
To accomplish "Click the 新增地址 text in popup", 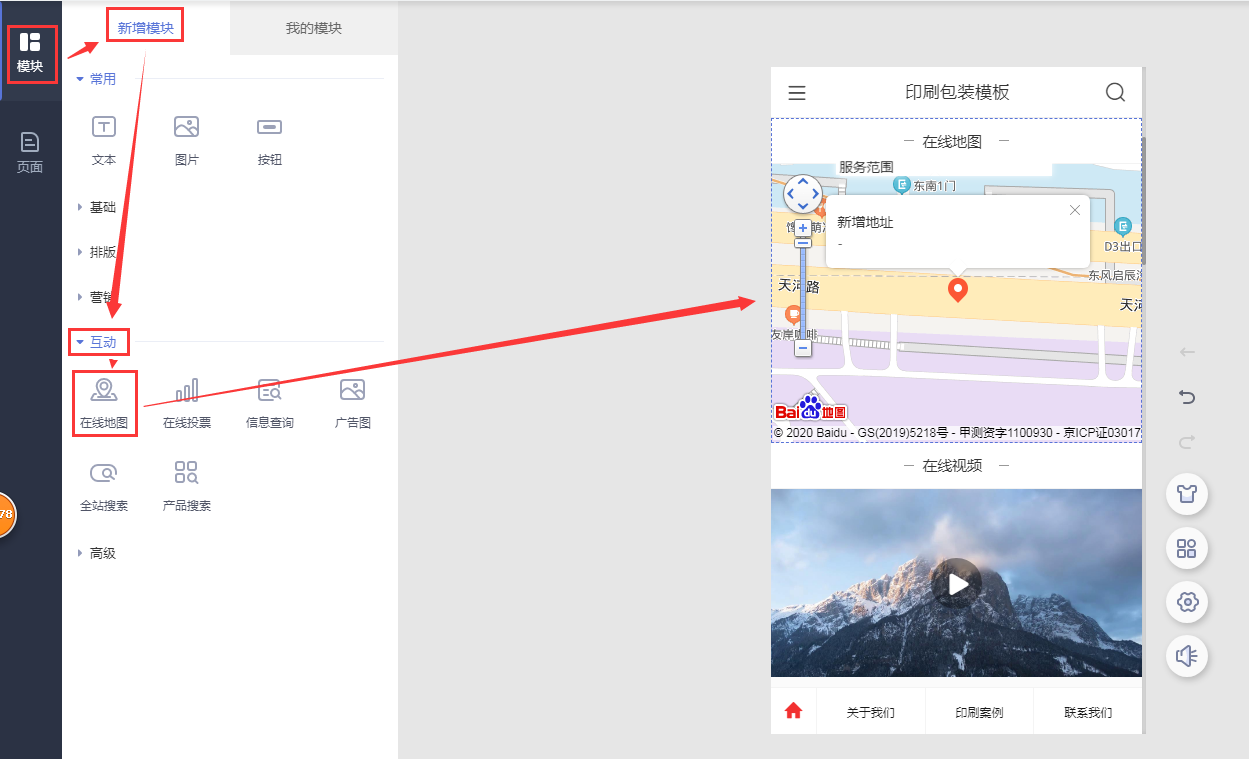I will (865, 222).
